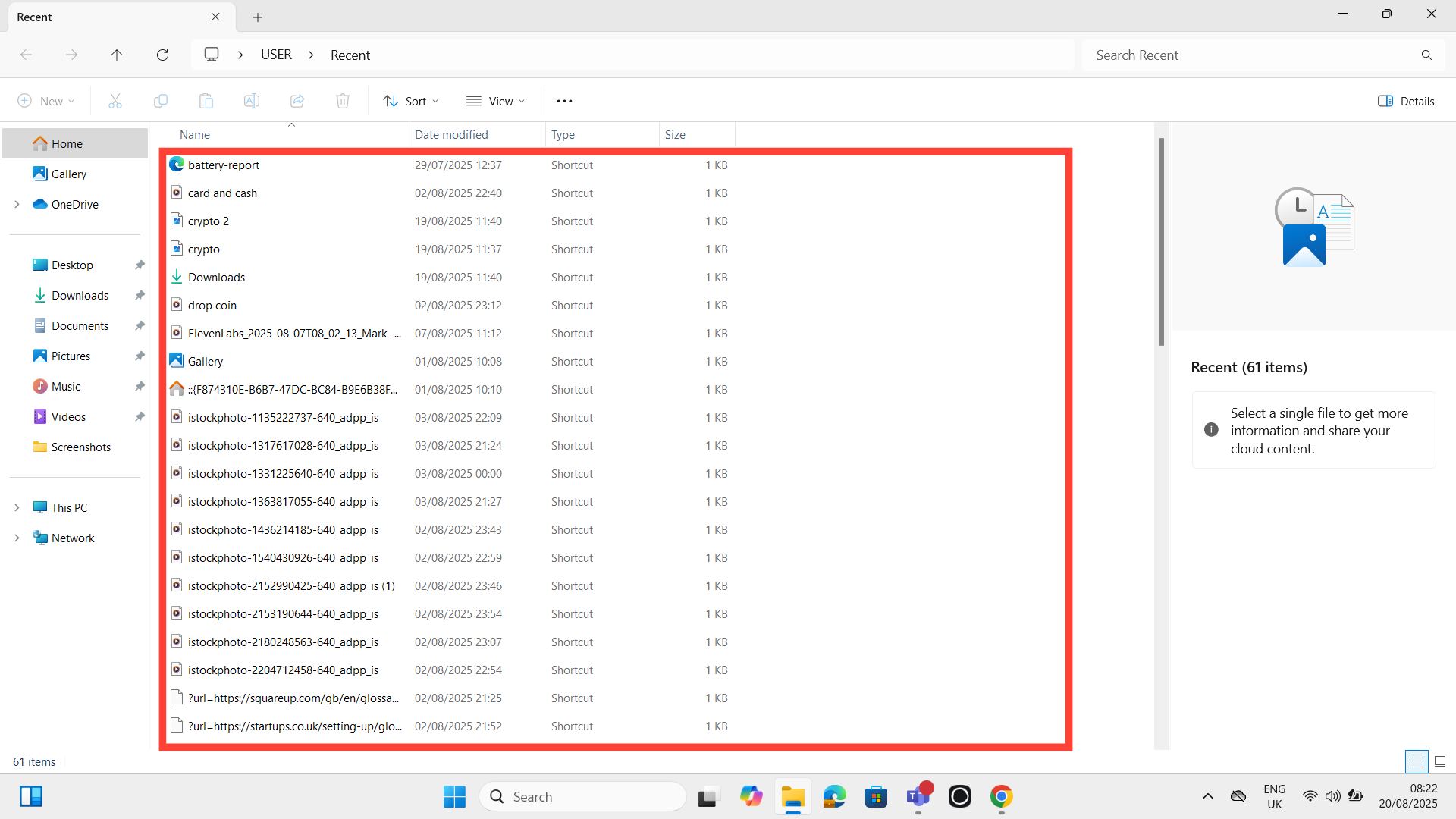Click the Rename icon in toolbar
The width and height of the screenshot is (1456, 819).
251,101
